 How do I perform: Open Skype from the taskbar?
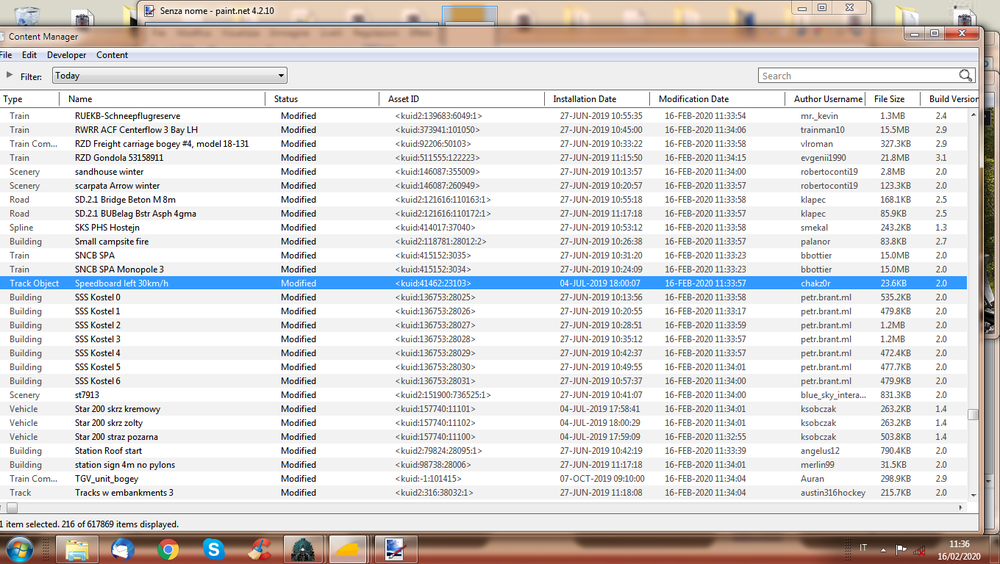point(214,549)
